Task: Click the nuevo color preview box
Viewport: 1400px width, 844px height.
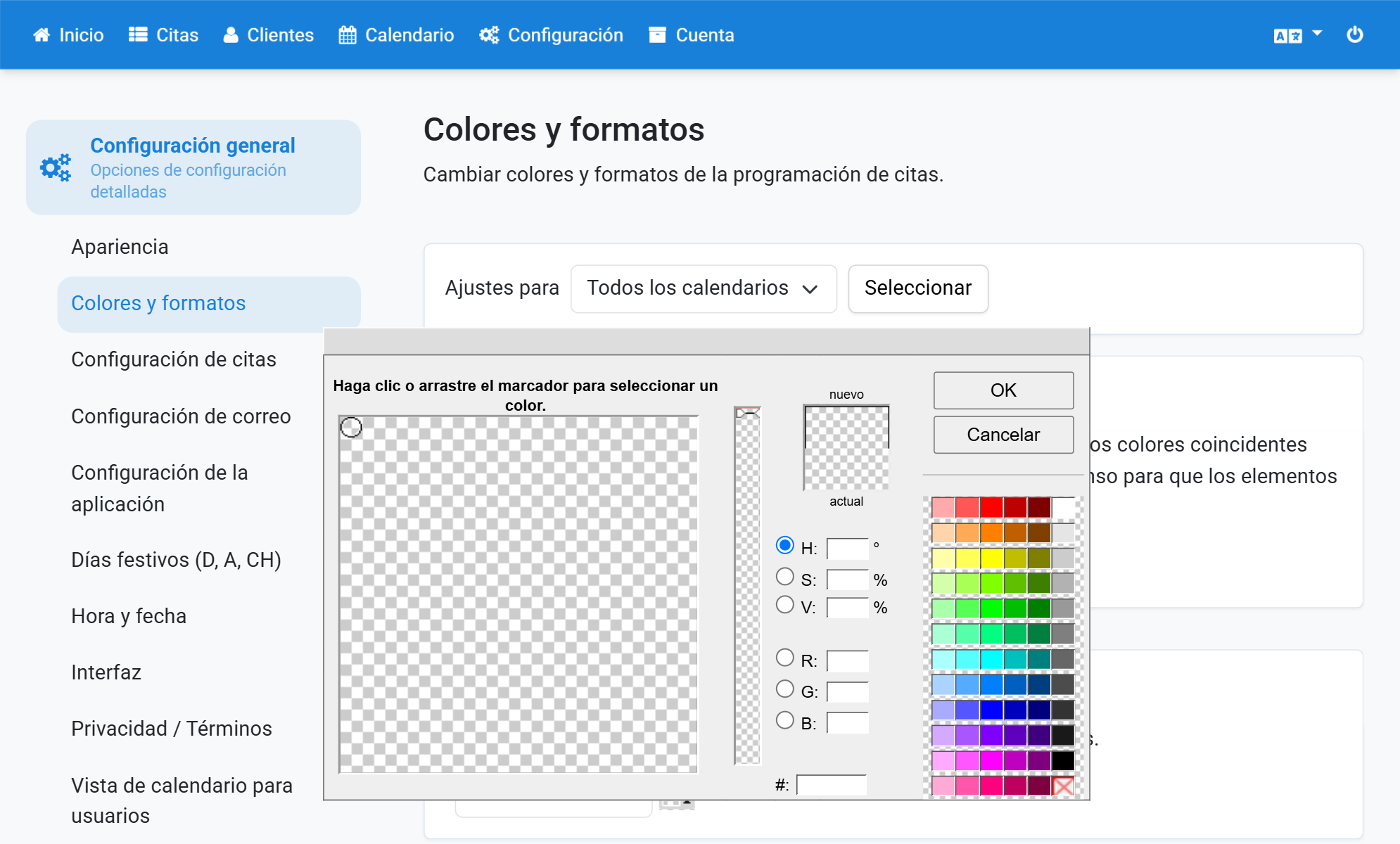Action: pos(846,426)
